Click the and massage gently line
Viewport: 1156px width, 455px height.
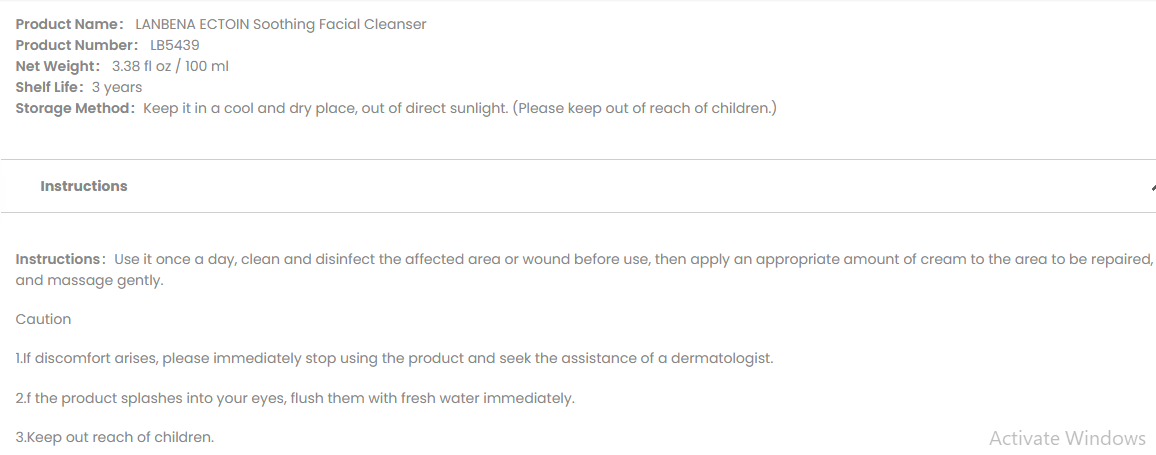point(89,281)
